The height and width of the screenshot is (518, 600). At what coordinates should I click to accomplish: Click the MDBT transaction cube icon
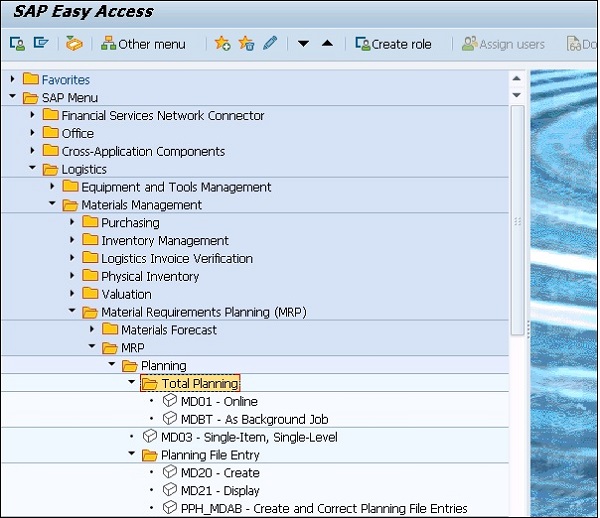(170, 419)
